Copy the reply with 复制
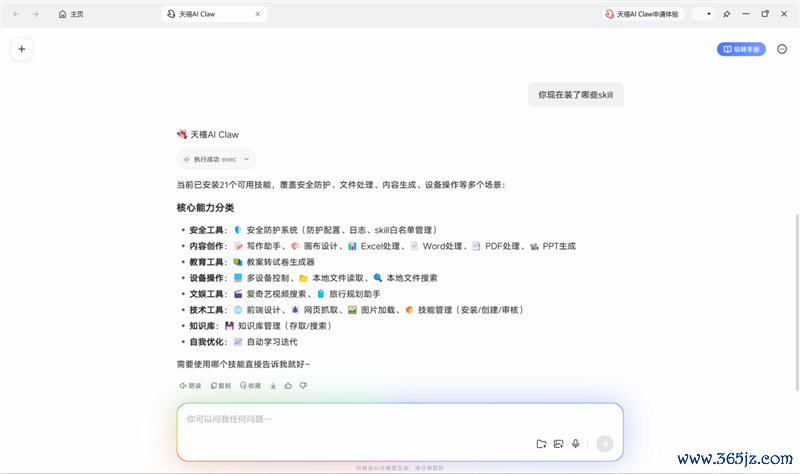The height and width of the screenshot is (474, 800). (221, 386)
